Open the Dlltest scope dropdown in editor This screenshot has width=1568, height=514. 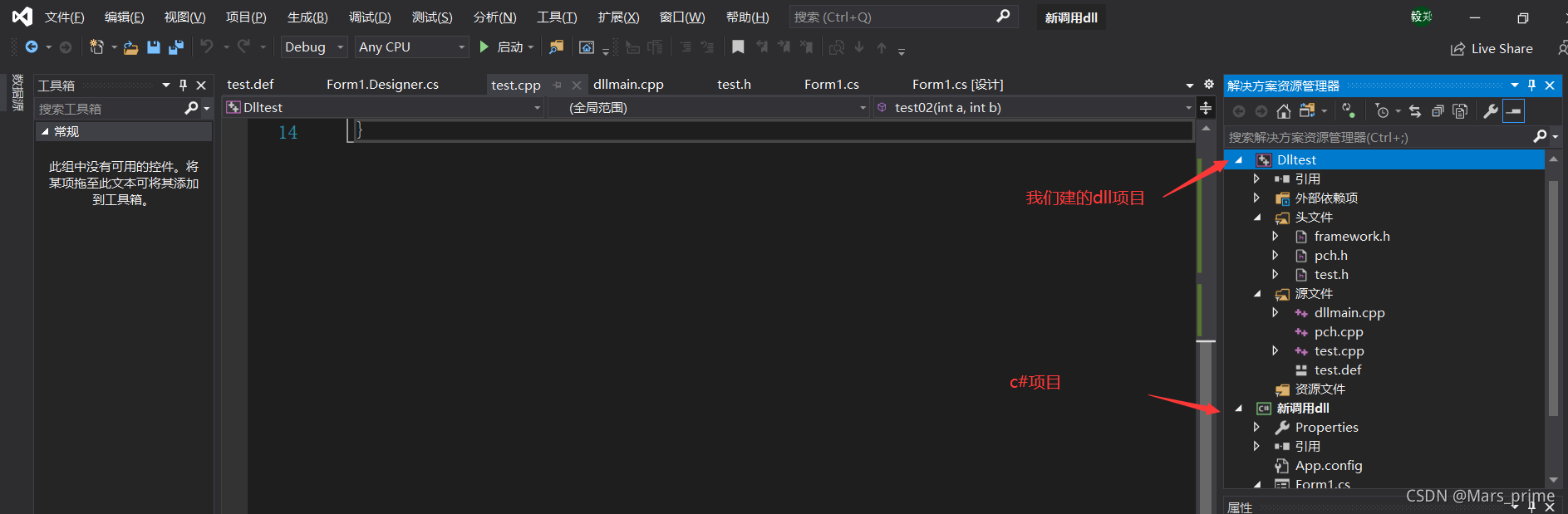[x=383, y=108]
